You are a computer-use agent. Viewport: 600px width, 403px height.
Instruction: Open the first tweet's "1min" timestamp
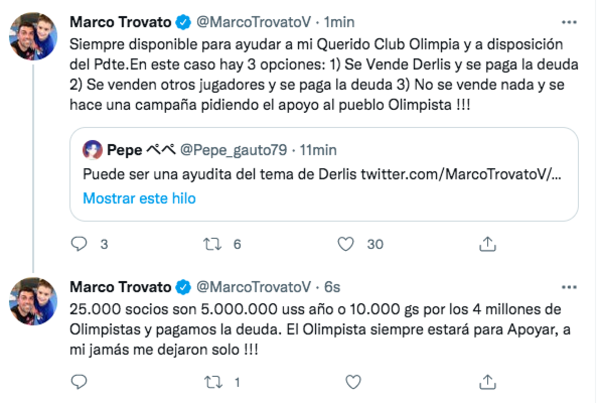pos(341,20)
